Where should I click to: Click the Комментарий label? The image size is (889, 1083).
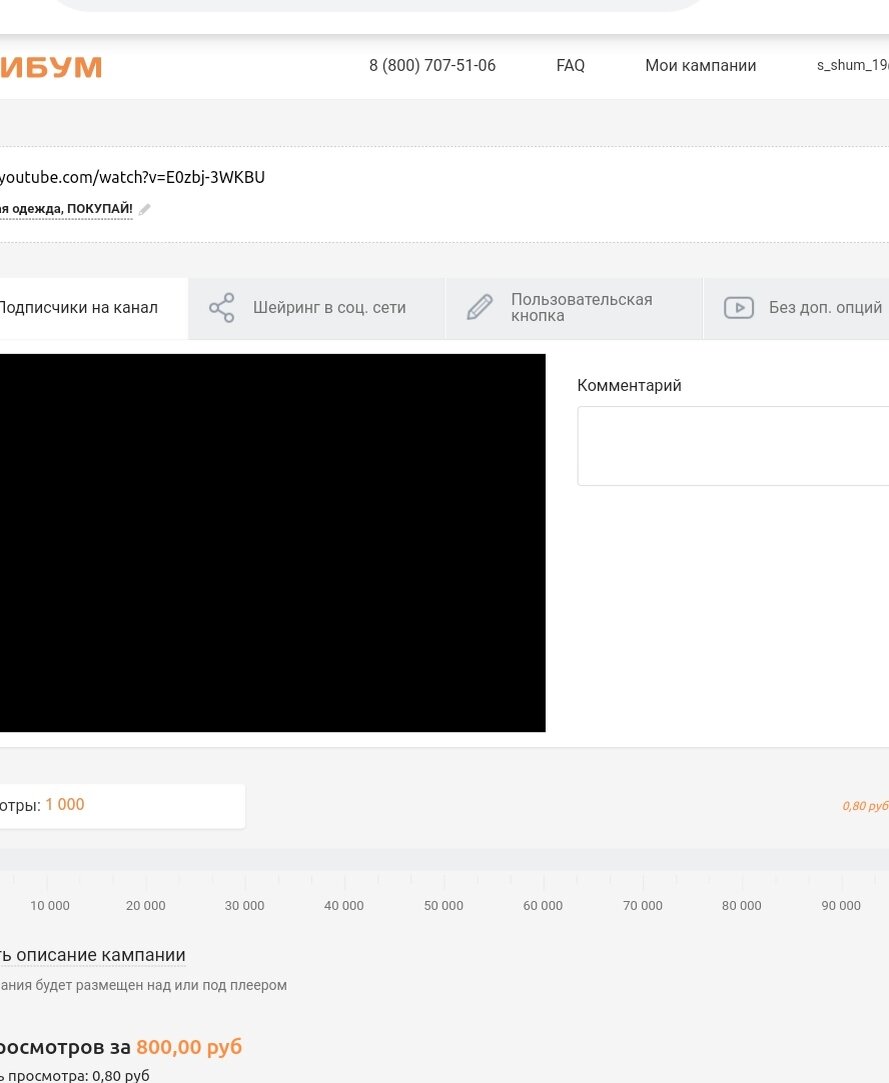tap(629, 385)
